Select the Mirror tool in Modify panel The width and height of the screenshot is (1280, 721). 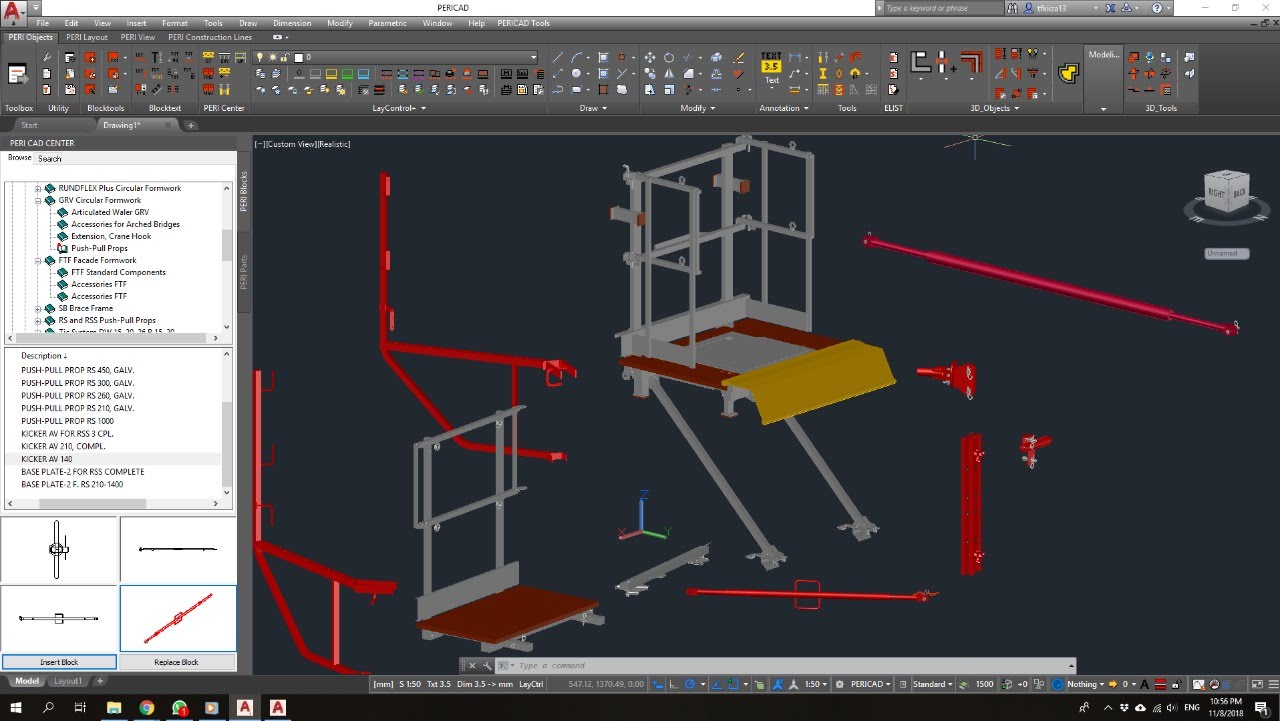click(x=669, y=74)
